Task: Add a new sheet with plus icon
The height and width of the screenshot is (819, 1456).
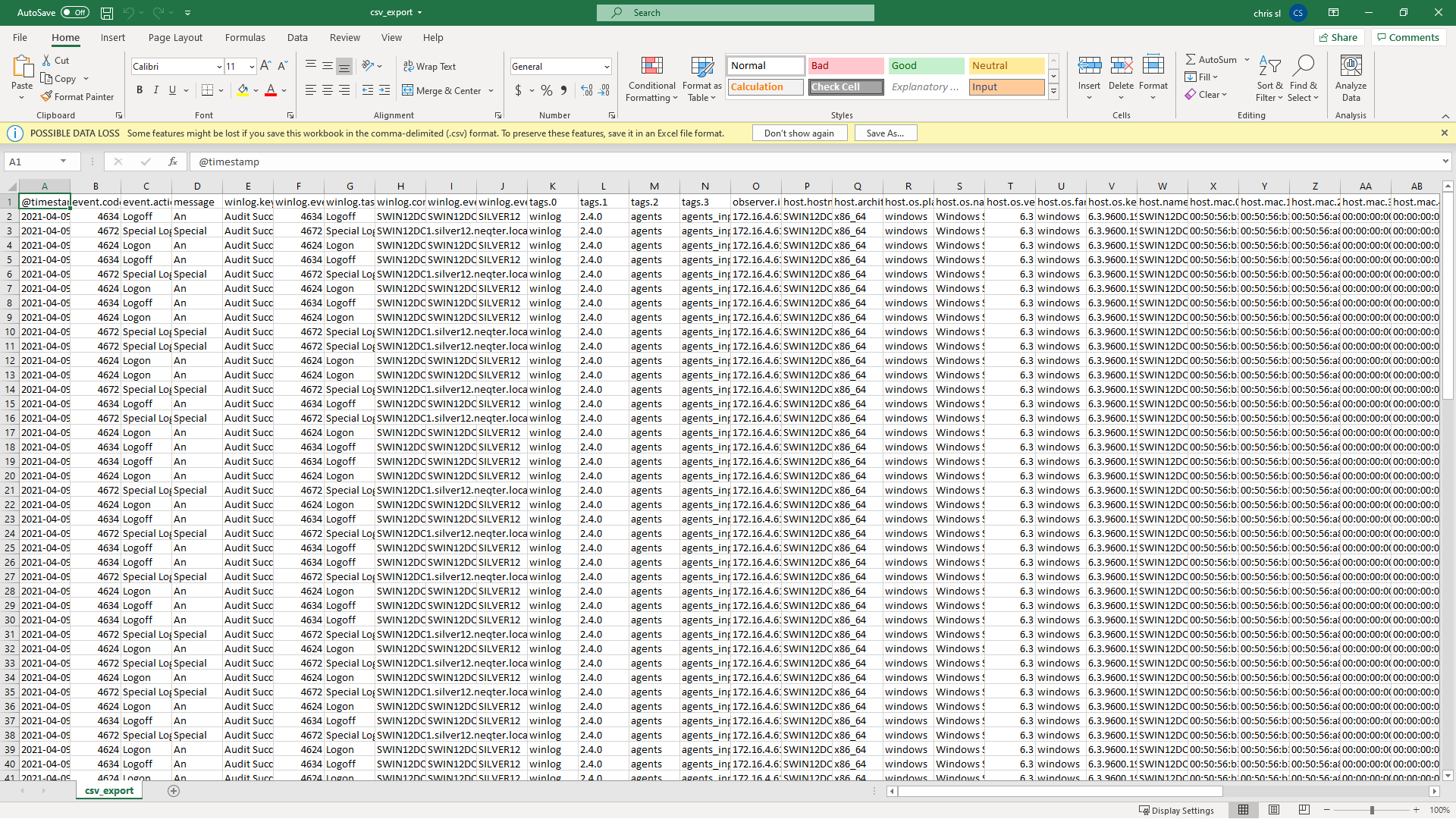Action: coord(174,791)
